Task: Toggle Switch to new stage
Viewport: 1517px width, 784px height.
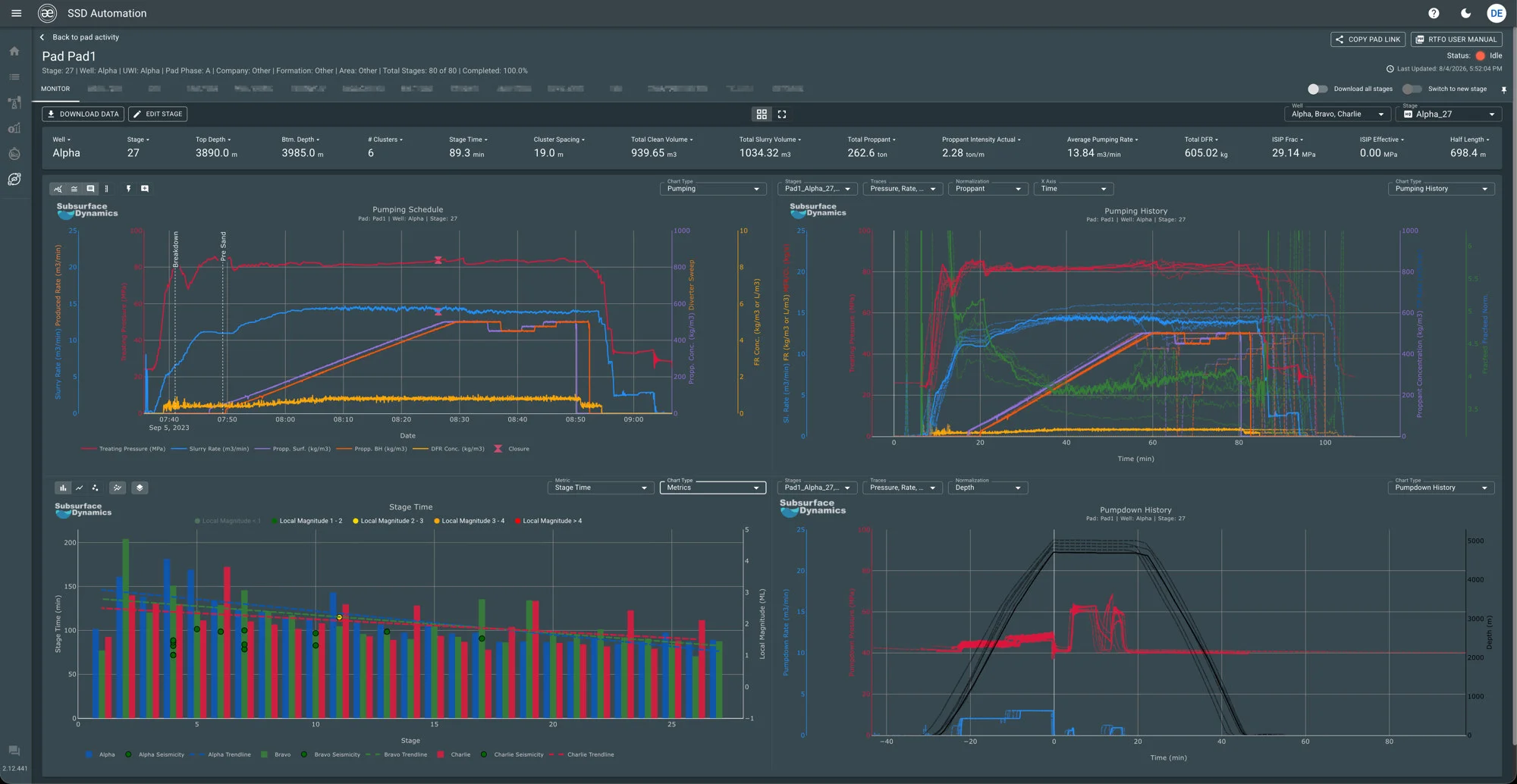Action: [1412, 89]
